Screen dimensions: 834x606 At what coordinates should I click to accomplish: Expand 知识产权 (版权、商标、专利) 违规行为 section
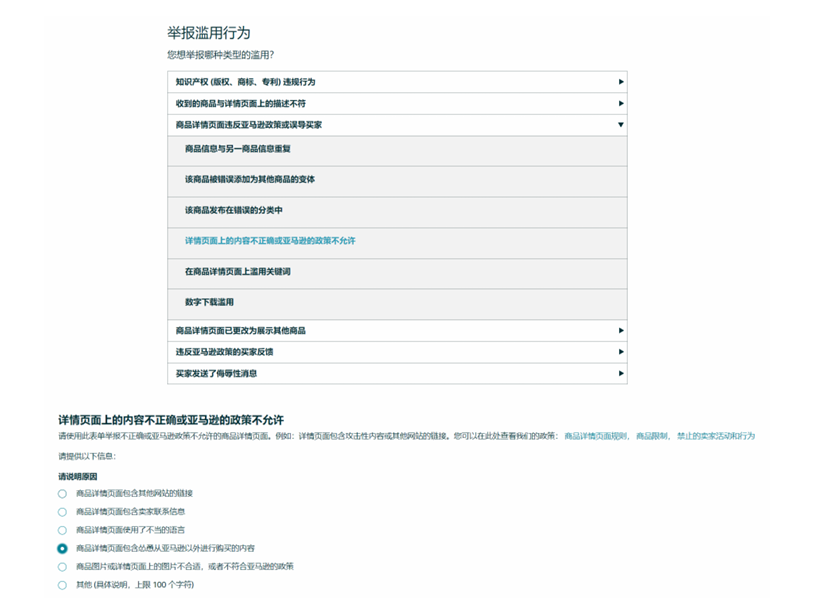[x=397, y=82]
